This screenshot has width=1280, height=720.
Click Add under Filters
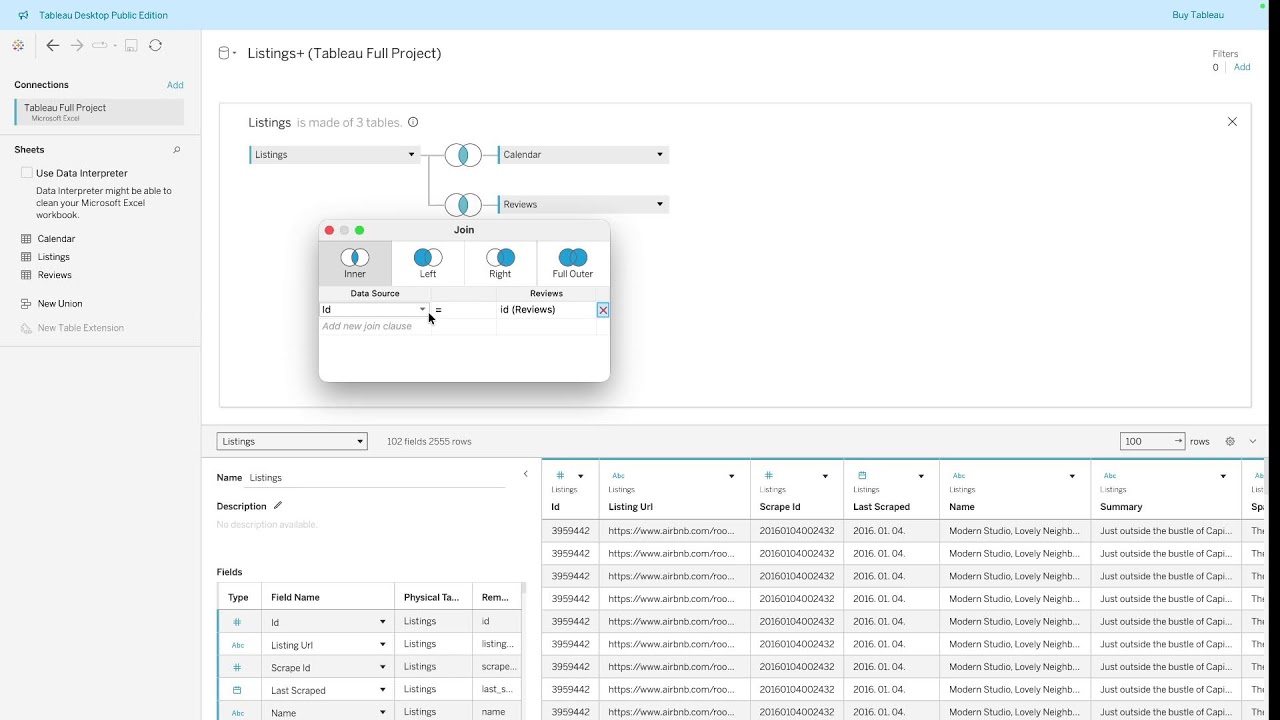click(x=1242, y=68)
